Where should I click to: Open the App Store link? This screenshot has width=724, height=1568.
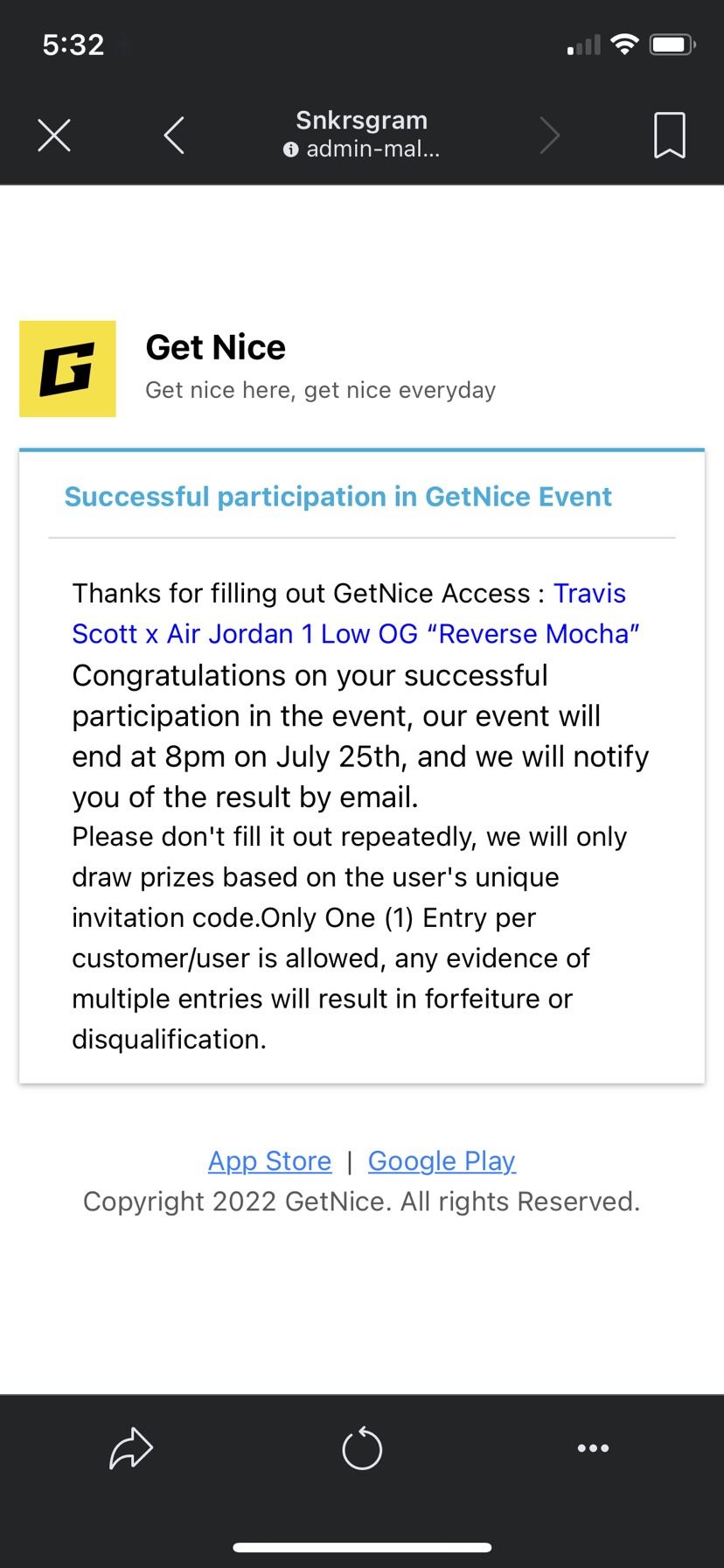[x=269, y=1160]
